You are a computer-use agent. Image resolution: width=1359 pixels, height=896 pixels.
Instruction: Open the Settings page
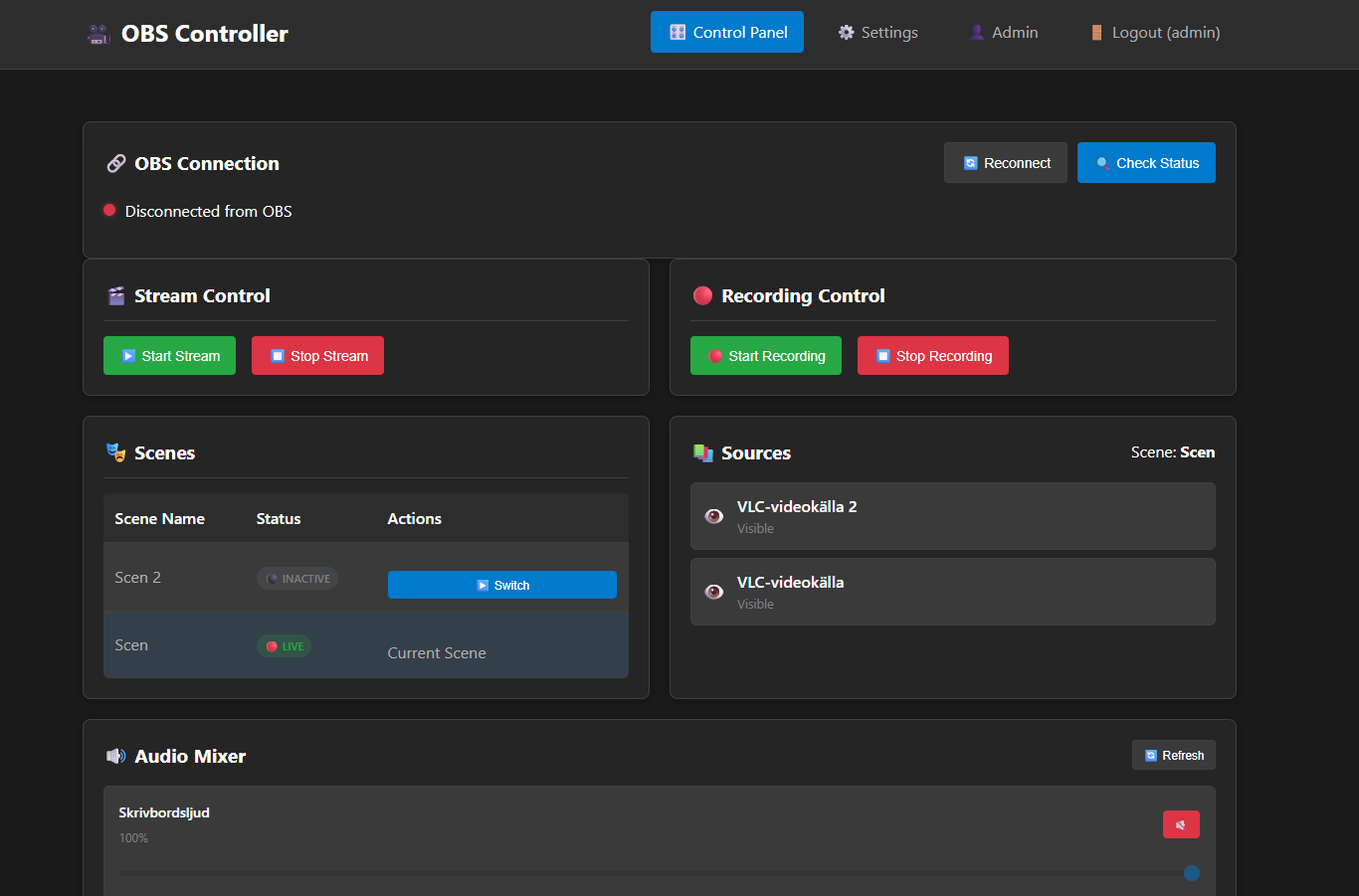877,32
